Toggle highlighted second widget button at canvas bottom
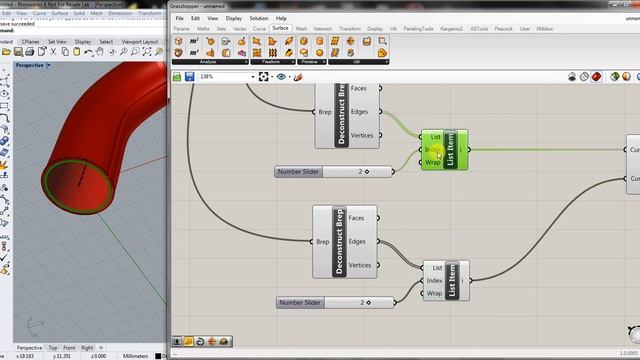 pyautogui.click(x=189, y=342)
